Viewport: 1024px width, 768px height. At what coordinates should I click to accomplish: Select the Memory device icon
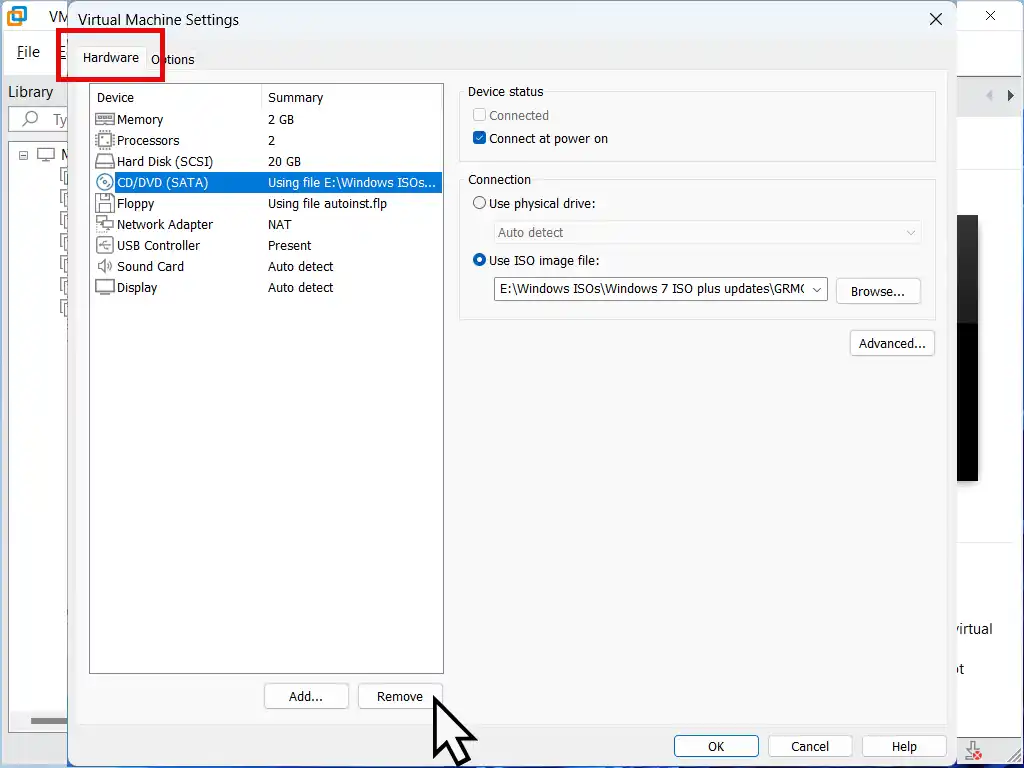[x=104, y=120]
